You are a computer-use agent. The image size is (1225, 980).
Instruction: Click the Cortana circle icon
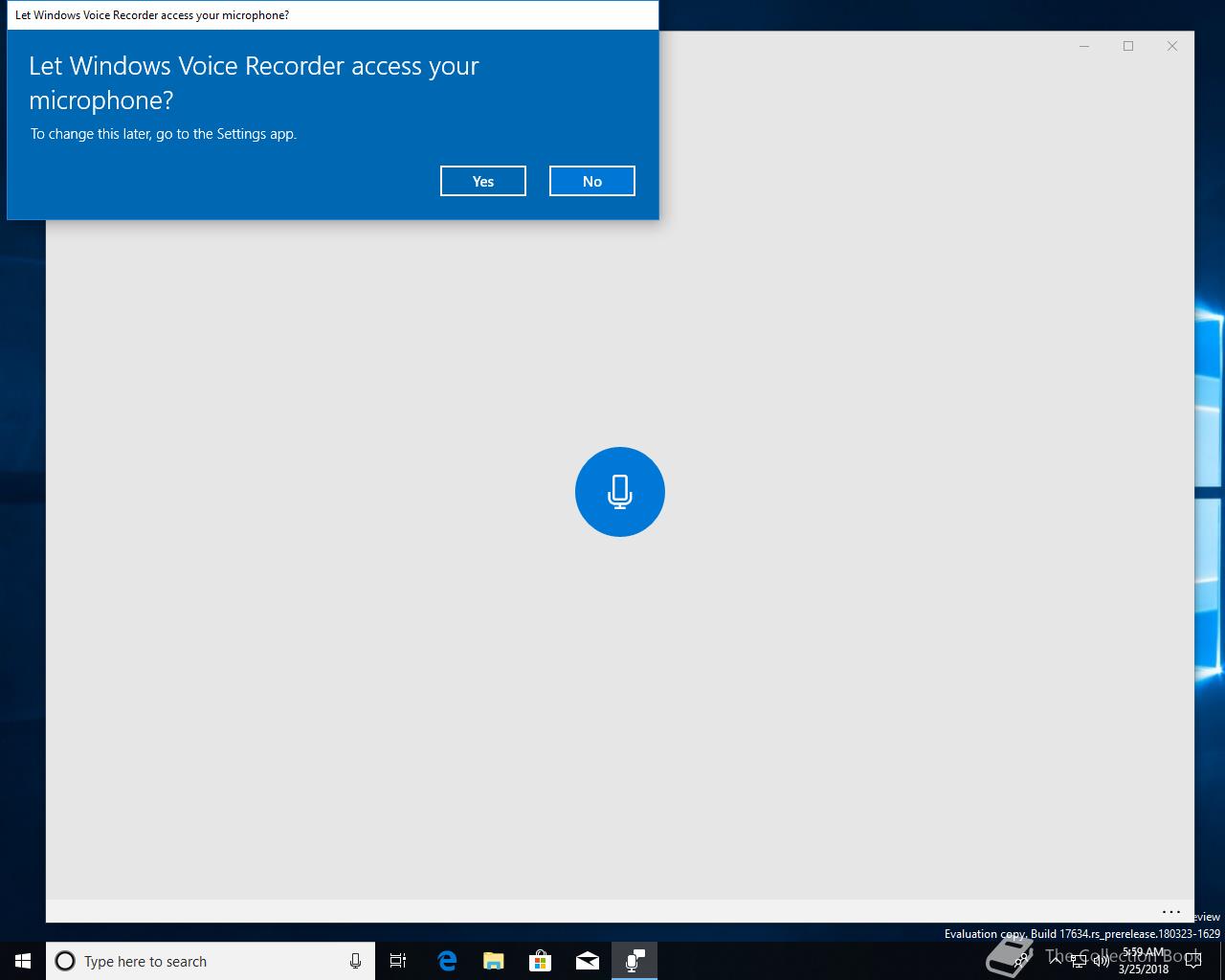click(65, 961)
